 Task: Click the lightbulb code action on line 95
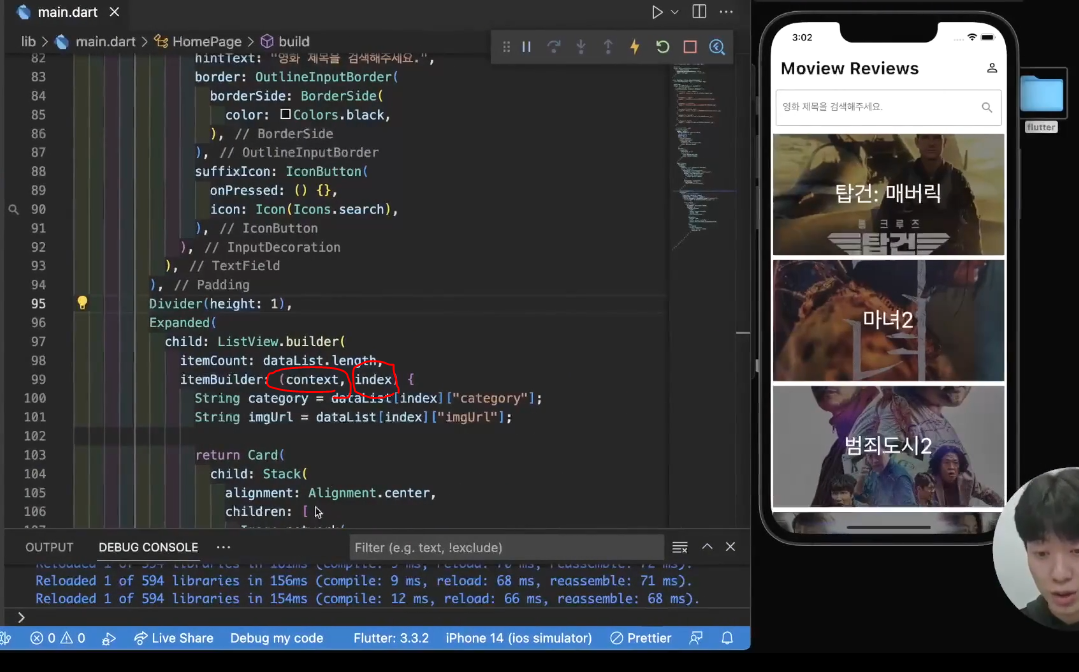83,303
